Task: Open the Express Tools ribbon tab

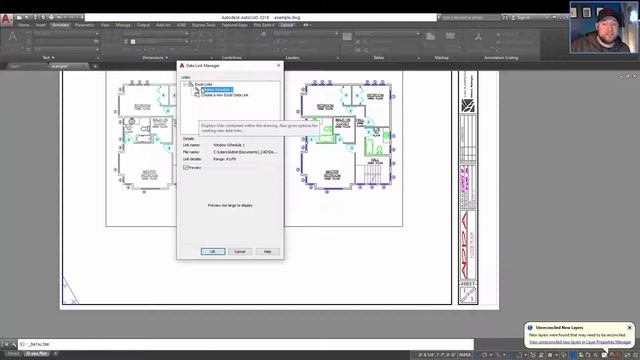Action: tap(203, 25)
